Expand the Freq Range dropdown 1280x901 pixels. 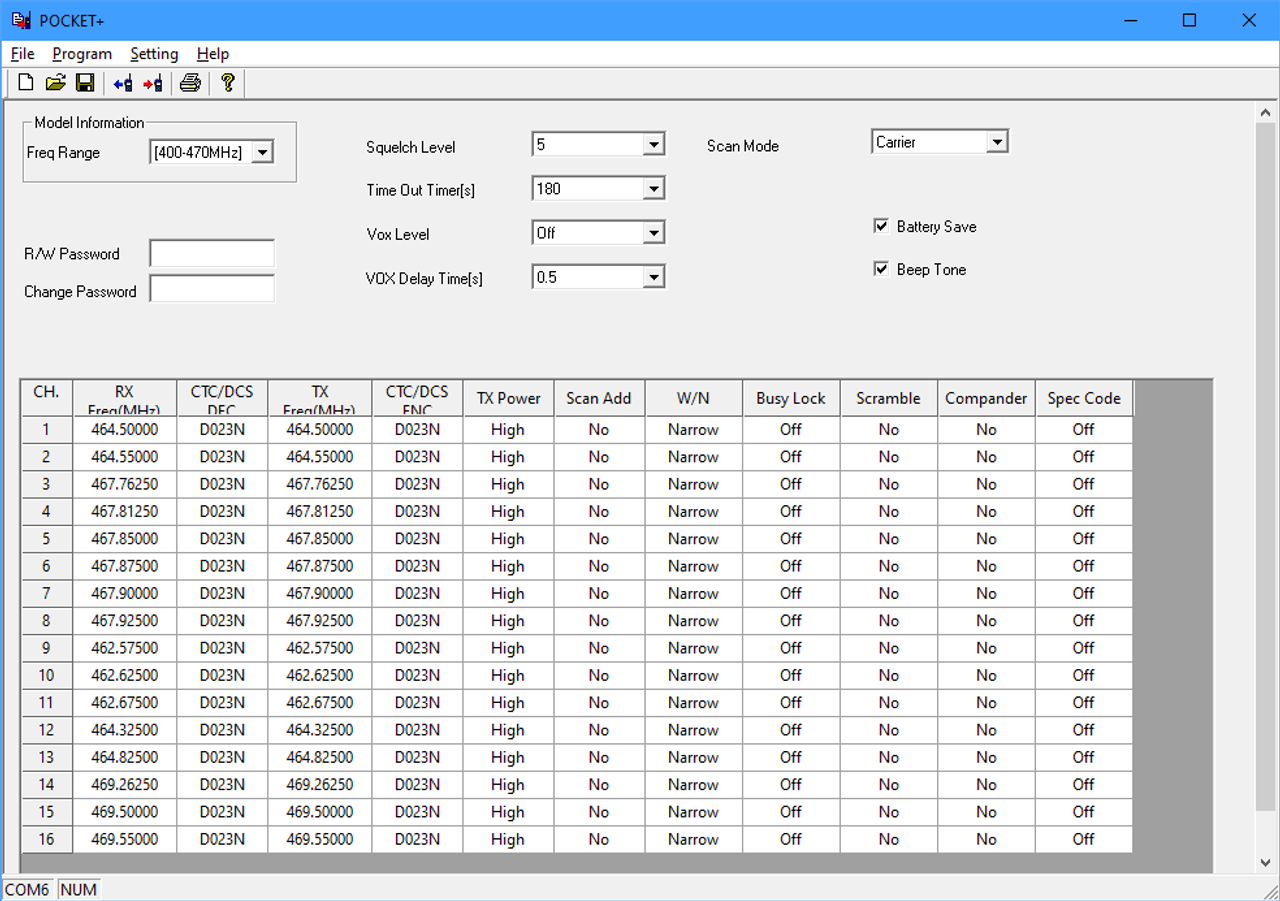coord(261,153)
